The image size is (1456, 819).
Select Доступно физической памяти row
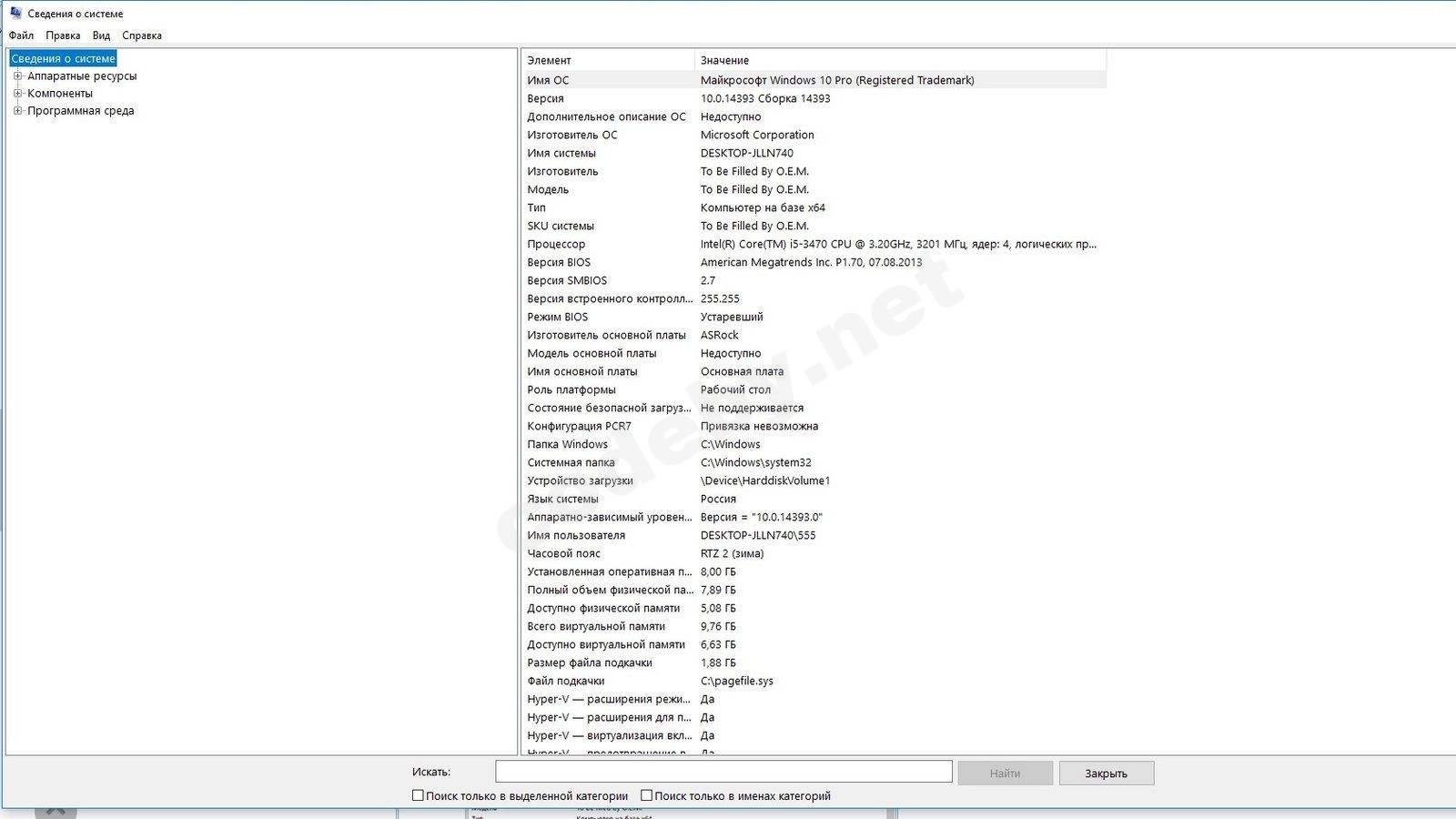pyautogui.click(x=815, y=608)
